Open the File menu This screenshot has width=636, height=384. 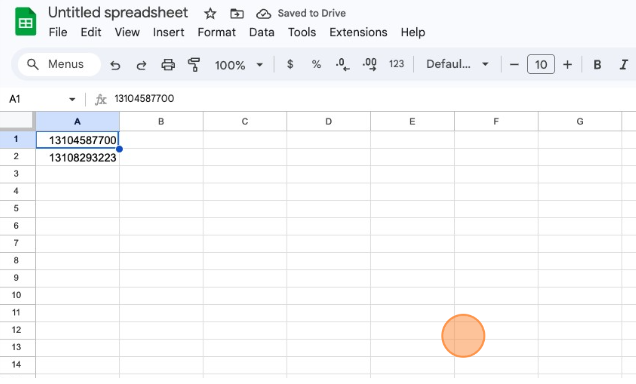click(x=58, y=32)
